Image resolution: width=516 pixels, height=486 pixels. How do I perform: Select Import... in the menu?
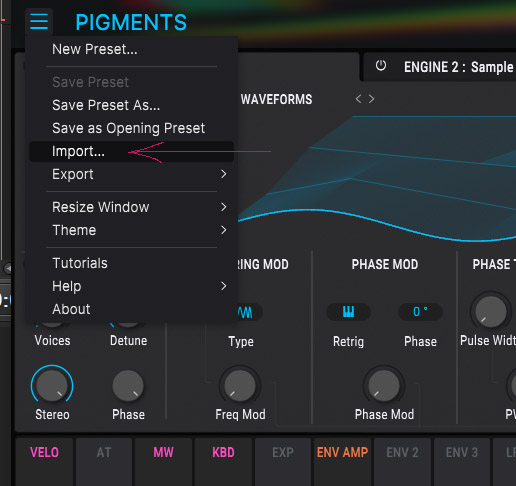click(131, 151)
